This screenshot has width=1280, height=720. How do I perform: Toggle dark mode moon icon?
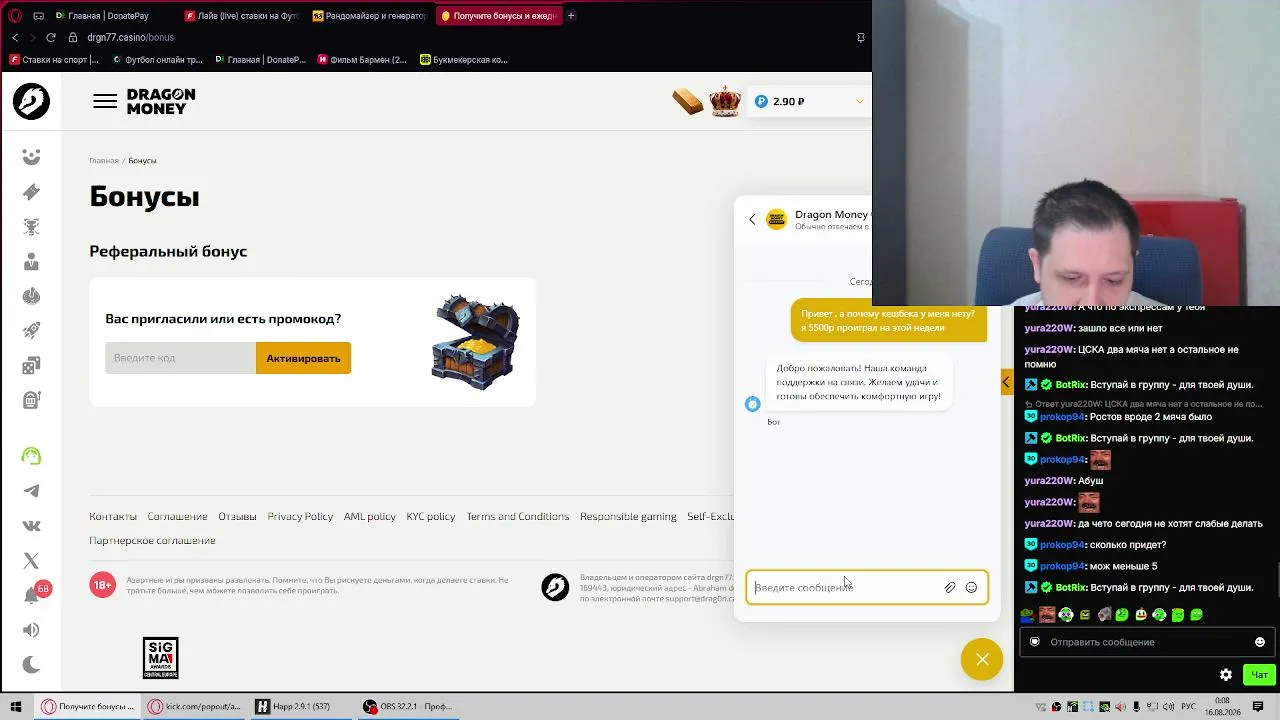pyautogui.click(x=31, y=665)
